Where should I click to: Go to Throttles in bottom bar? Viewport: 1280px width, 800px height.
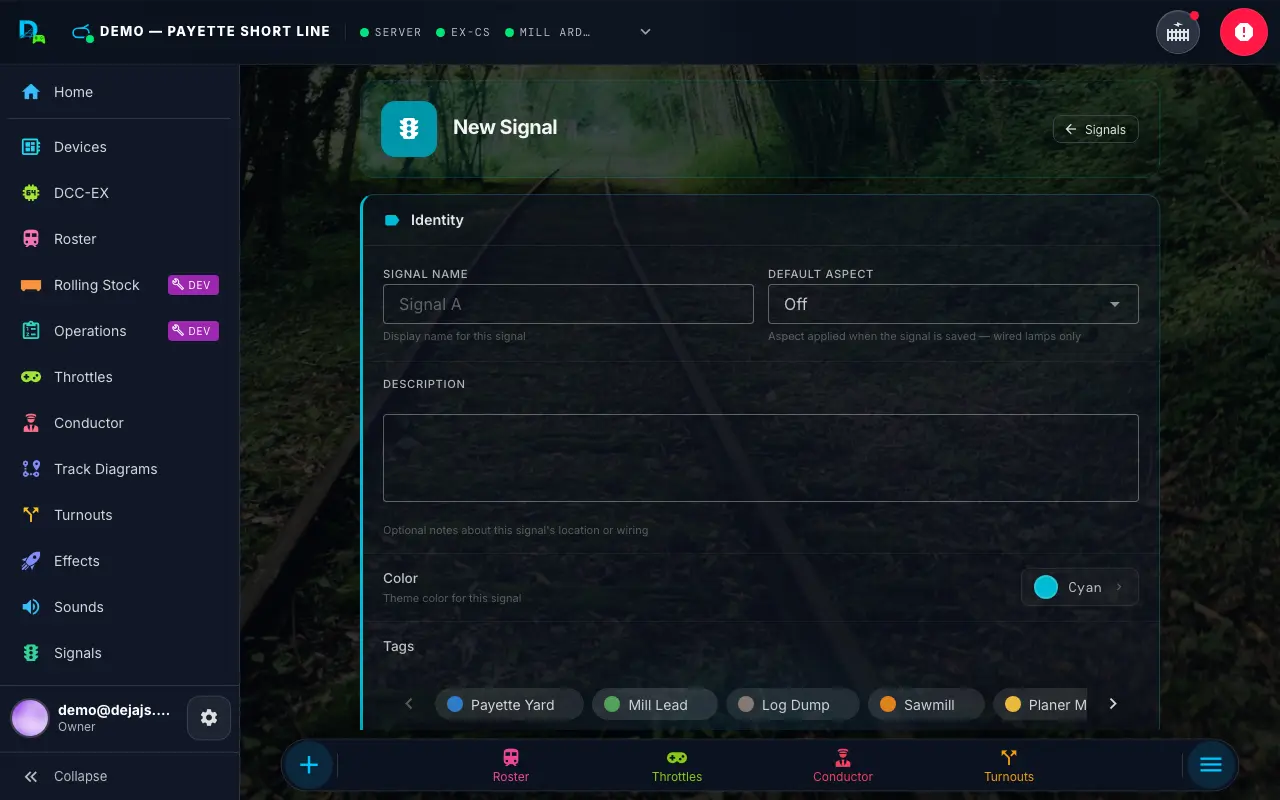(677, 766)
